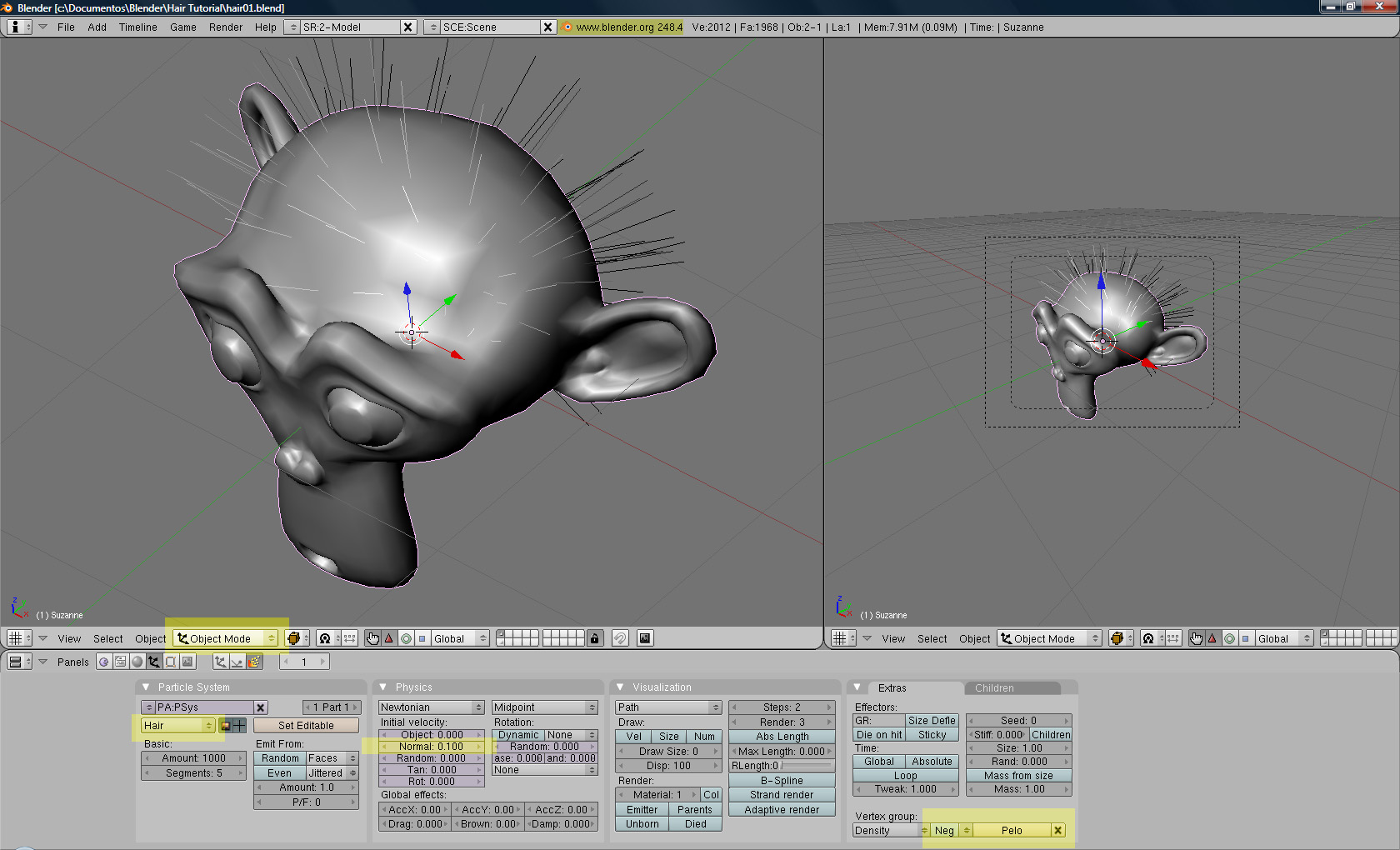The width and height of the screenshot is (1400, 850).
Task: Select rotate manipulator ring in right viewport
Action: pyautogui.click(x=1229, y=638)
